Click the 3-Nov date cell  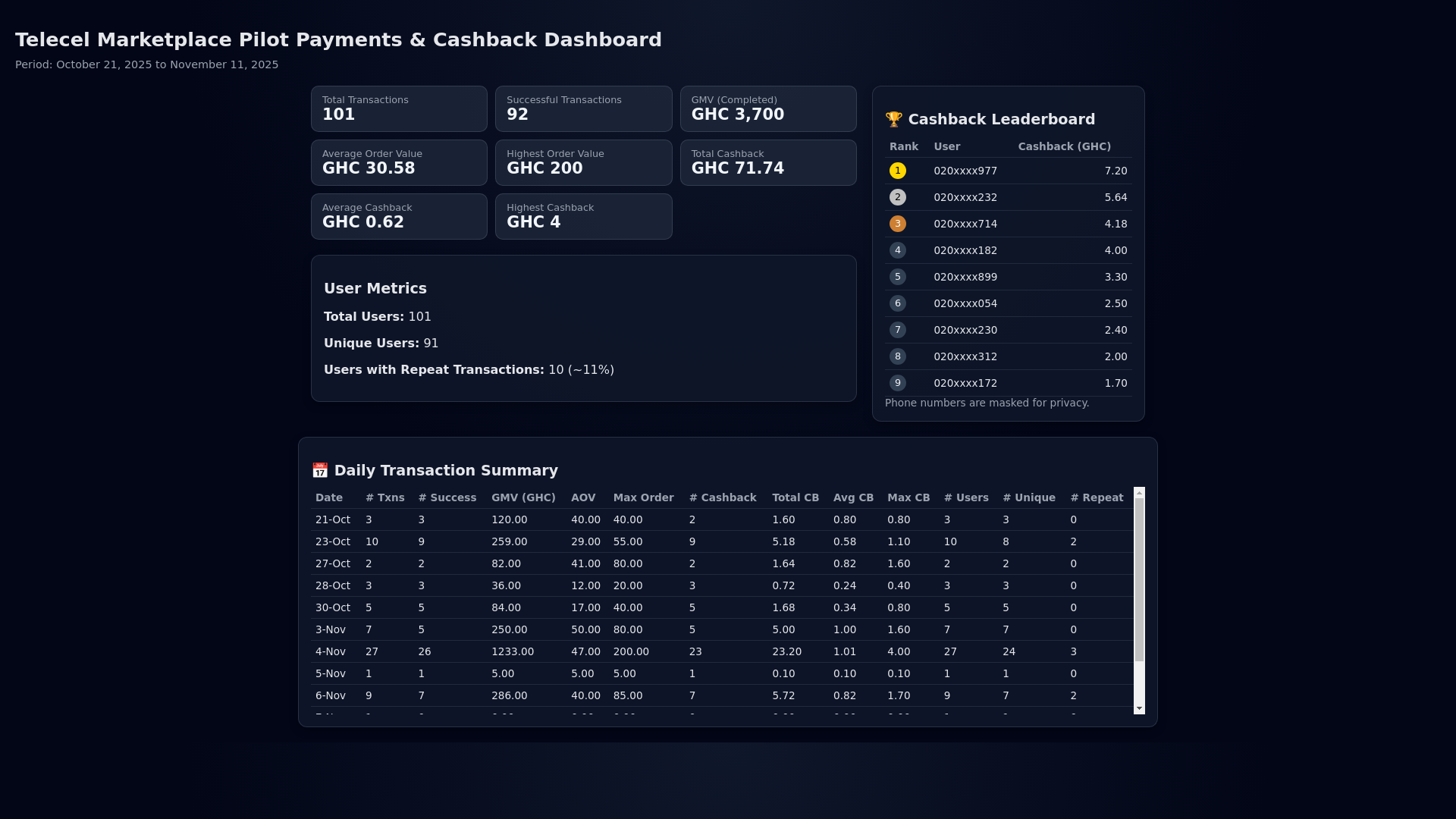331,629
